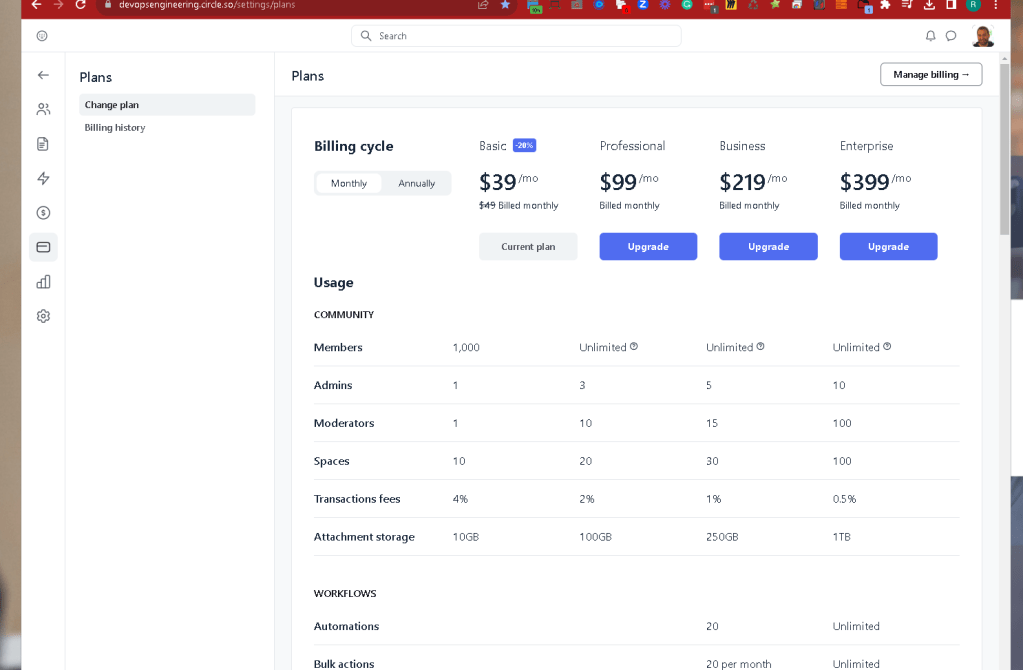Click the browser back arrow

37,5
